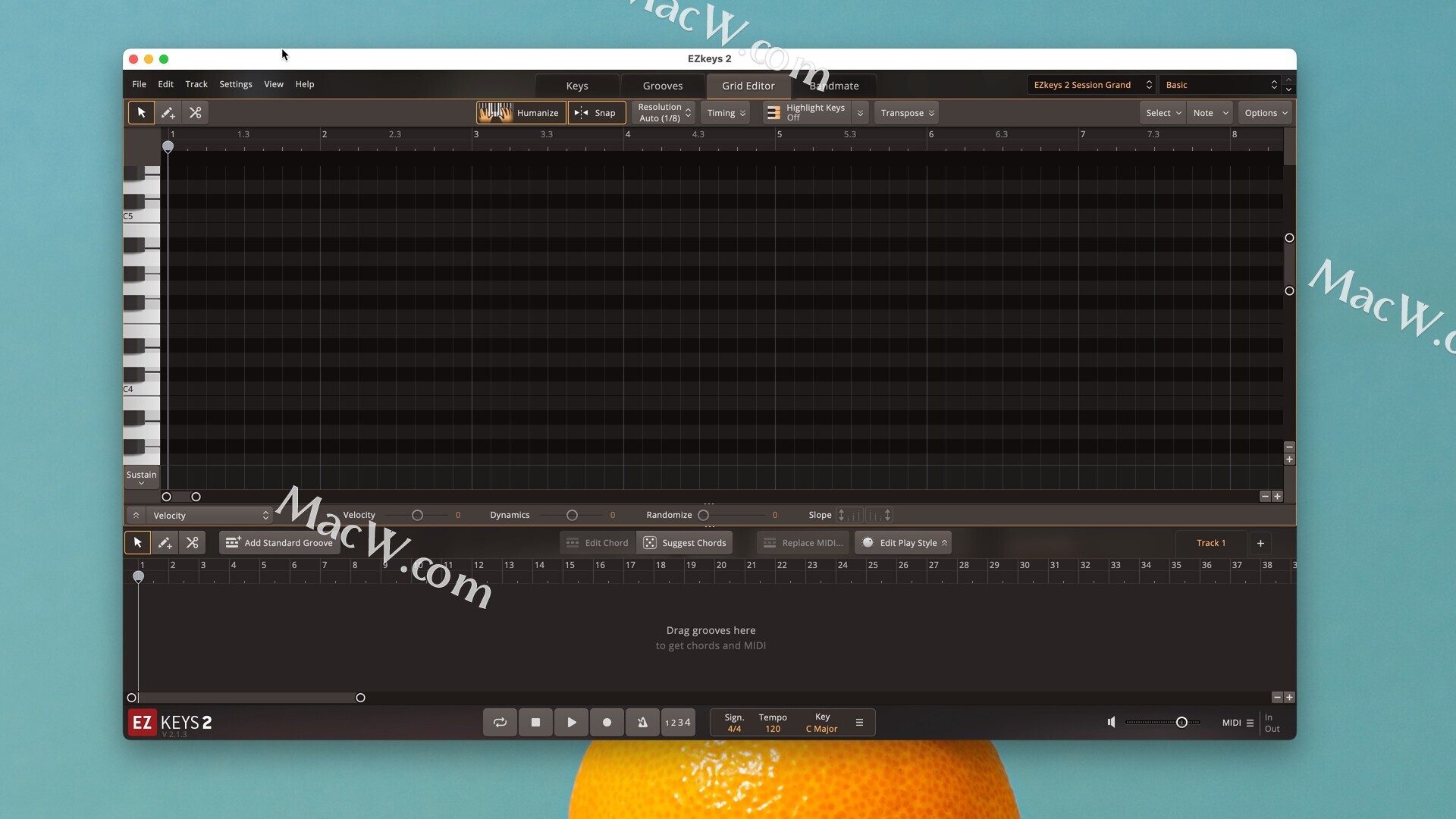Click the Tempo 120 value
This screenshot has height=819, width=1456.
click(x=773, y=730)
